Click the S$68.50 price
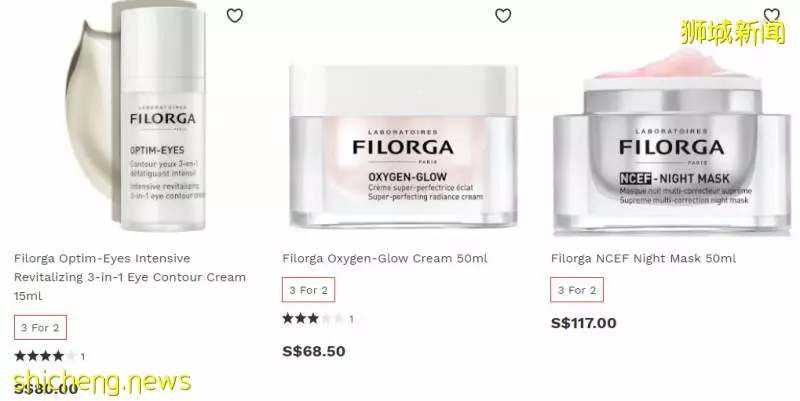The image size is (800, 401). coord(314,351)
